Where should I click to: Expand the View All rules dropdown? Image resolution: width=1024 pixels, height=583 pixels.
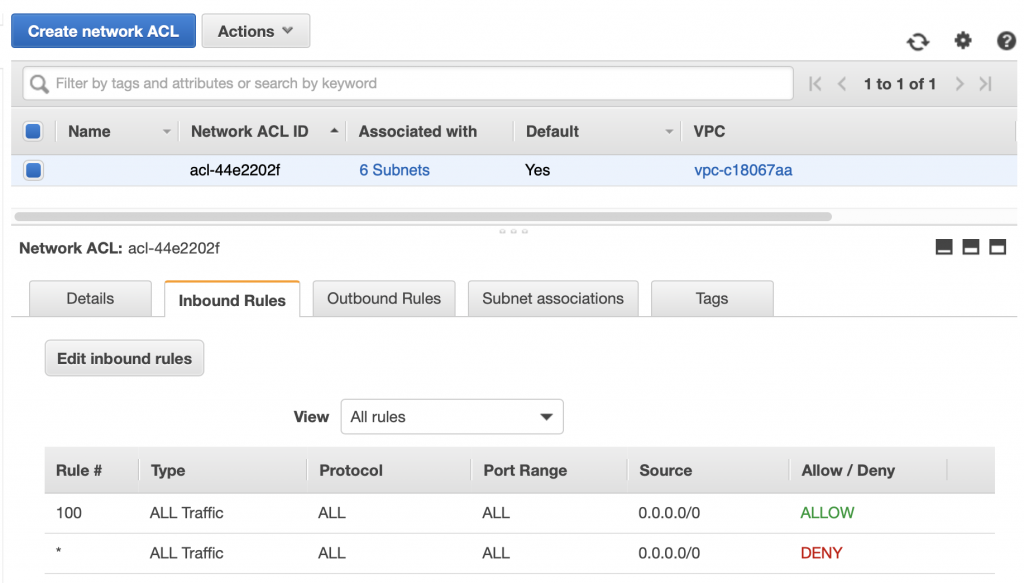[452, 417]
